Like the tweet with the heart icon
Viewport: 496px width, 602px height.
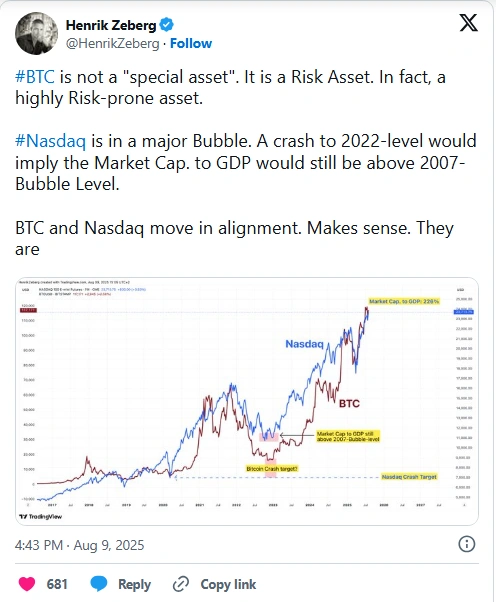[27, 584]
